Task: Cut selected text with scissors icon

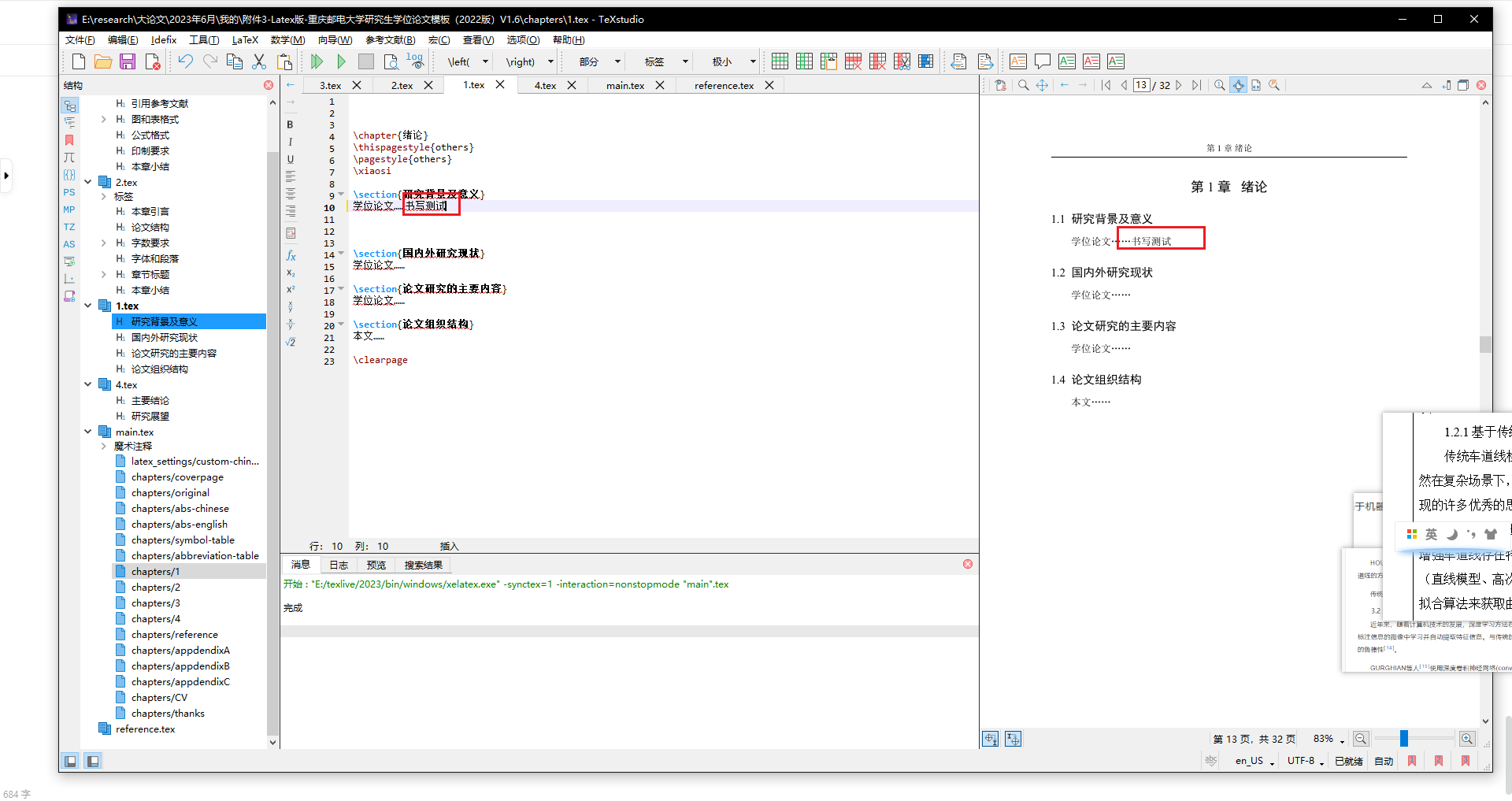Action: [259, 61]
